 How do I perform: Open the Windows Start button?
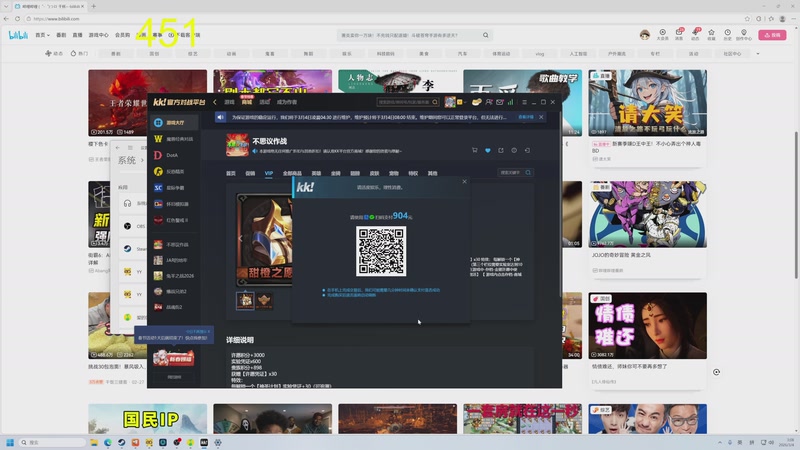(10, 442)
